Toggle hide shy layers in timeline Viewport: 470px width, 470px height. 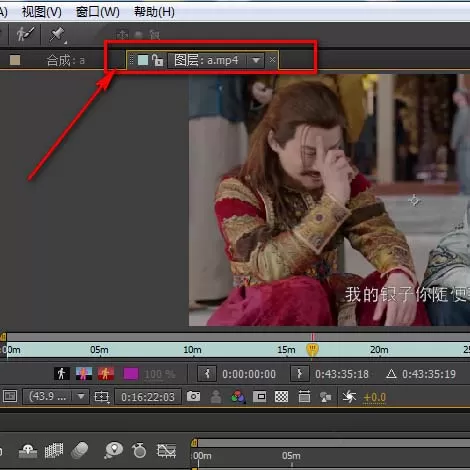(28, 451)
